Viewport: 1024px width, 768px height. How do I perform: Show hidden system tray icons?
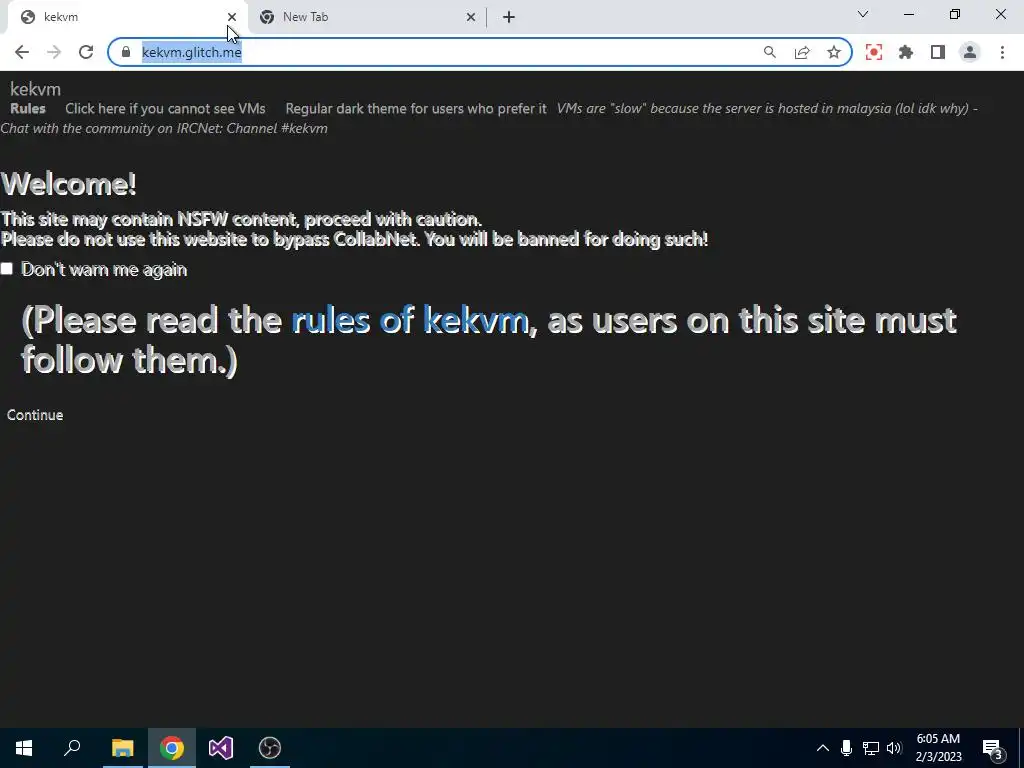click(x=823, y=748)
